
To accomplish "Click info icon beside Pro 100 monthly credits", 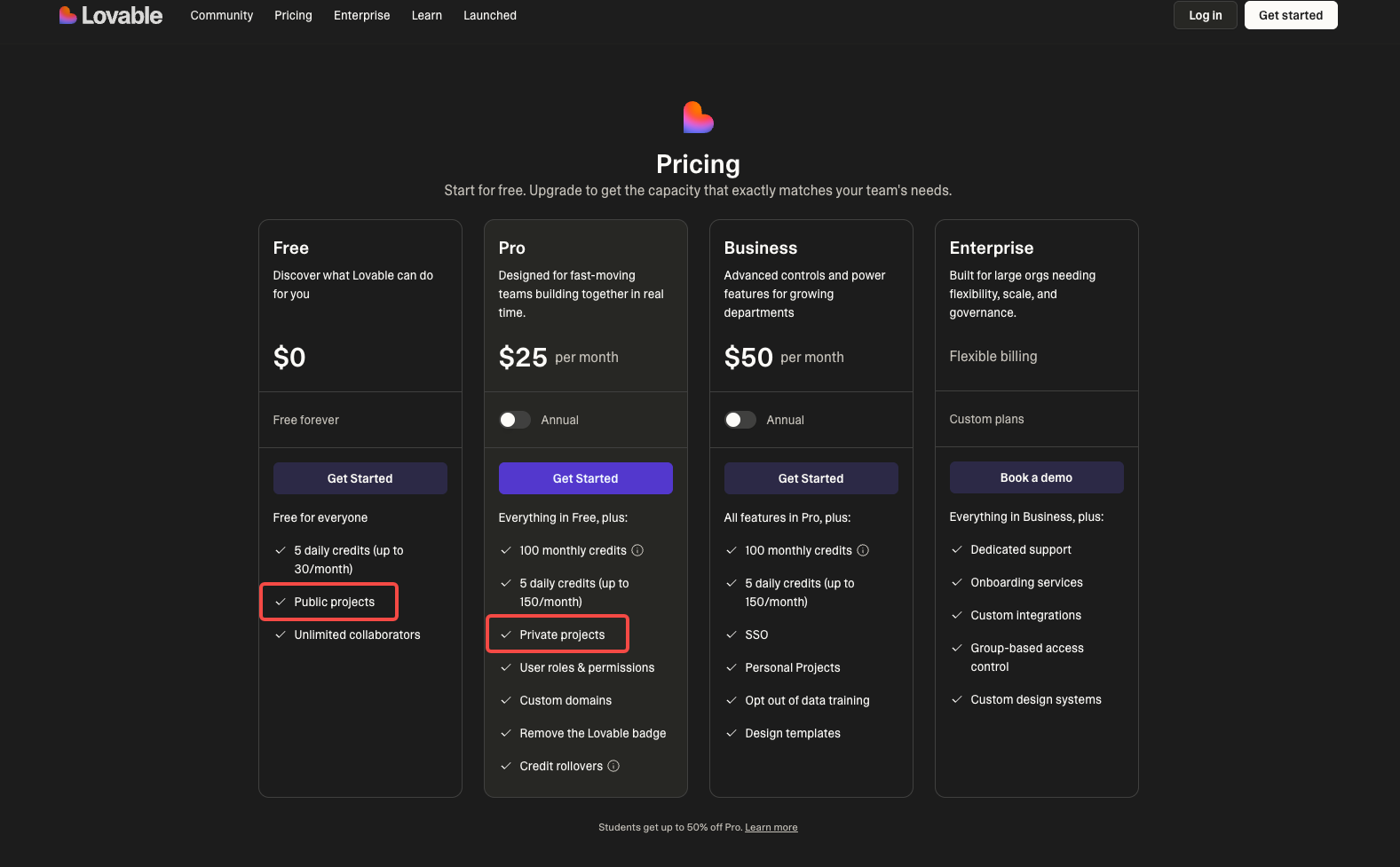I will 637,550.
